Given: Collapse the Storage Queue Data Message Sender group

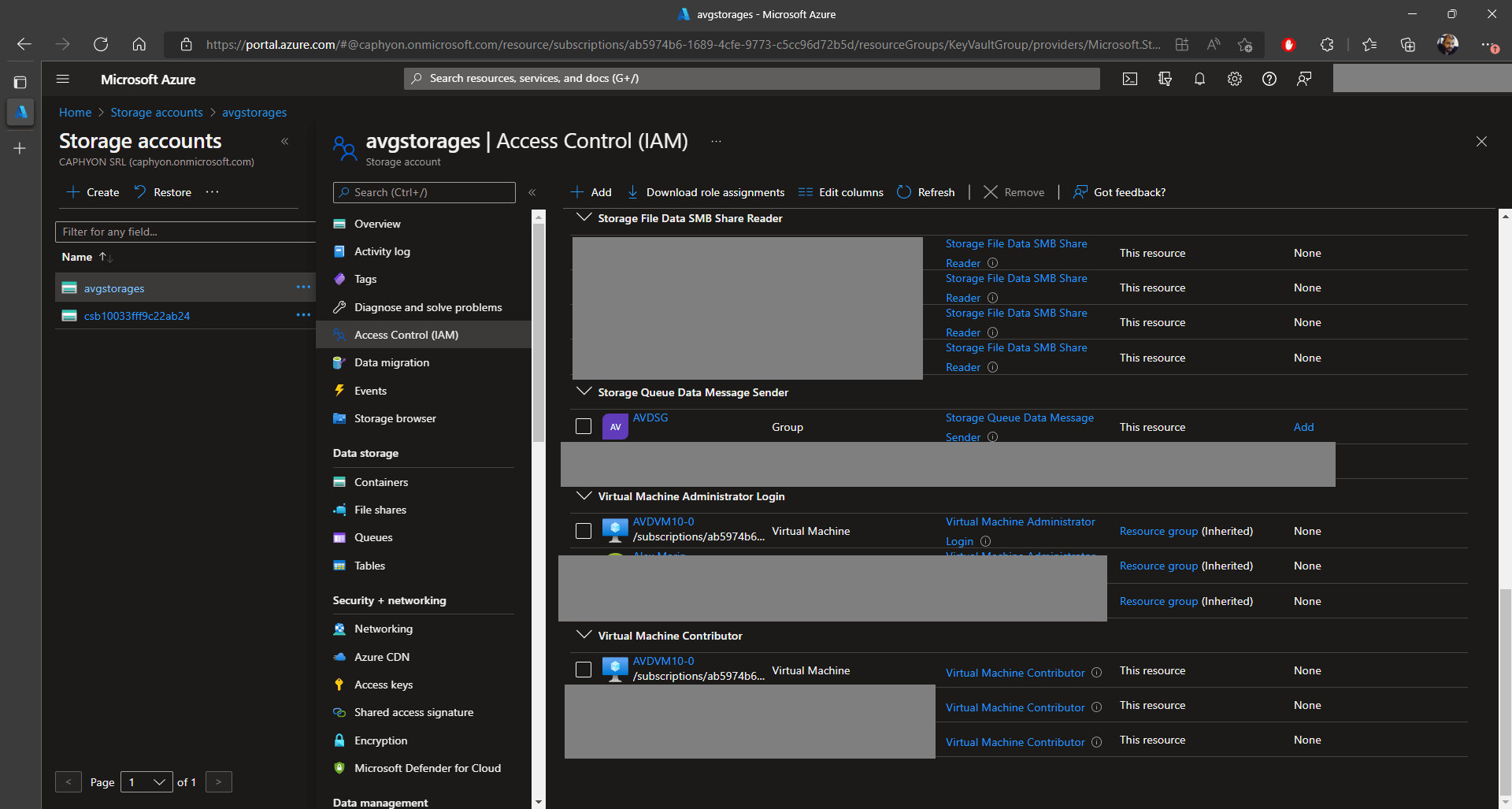Looking at the screenshot, I should (x=584, y=392).
